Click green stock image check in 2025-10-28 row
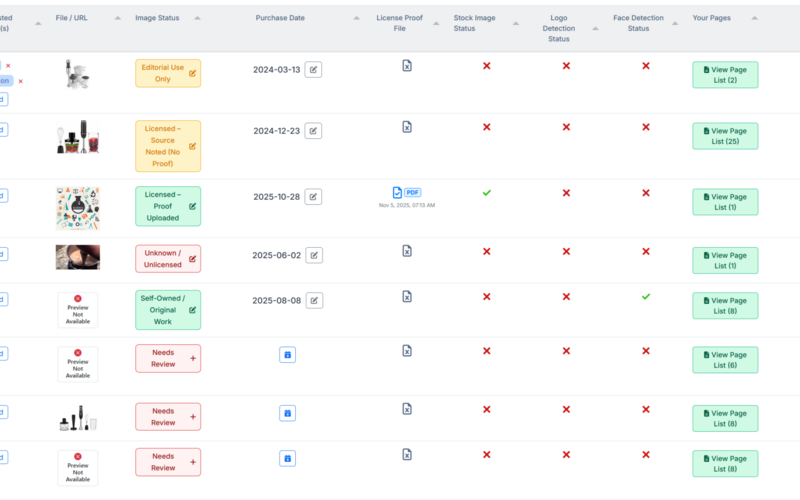Image resolution: width=800 pixels, height=500 pixels. [487, 193]
